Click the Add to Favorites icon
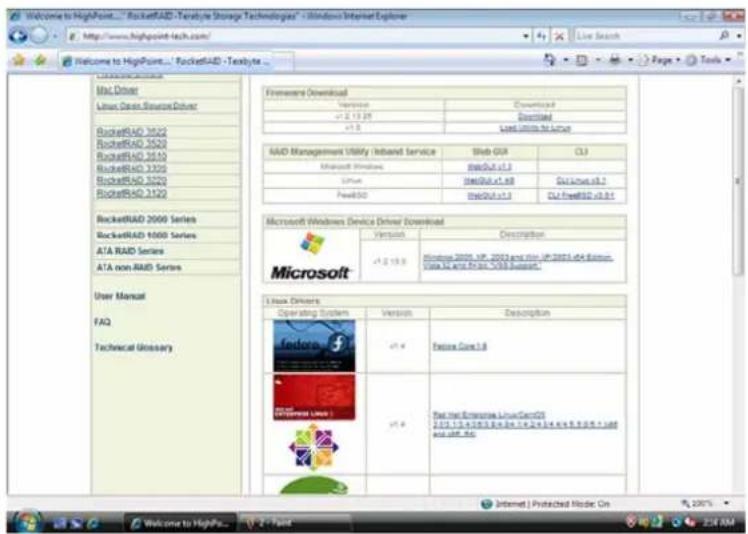This screenshot has width=748, height=534. [40, 60]
